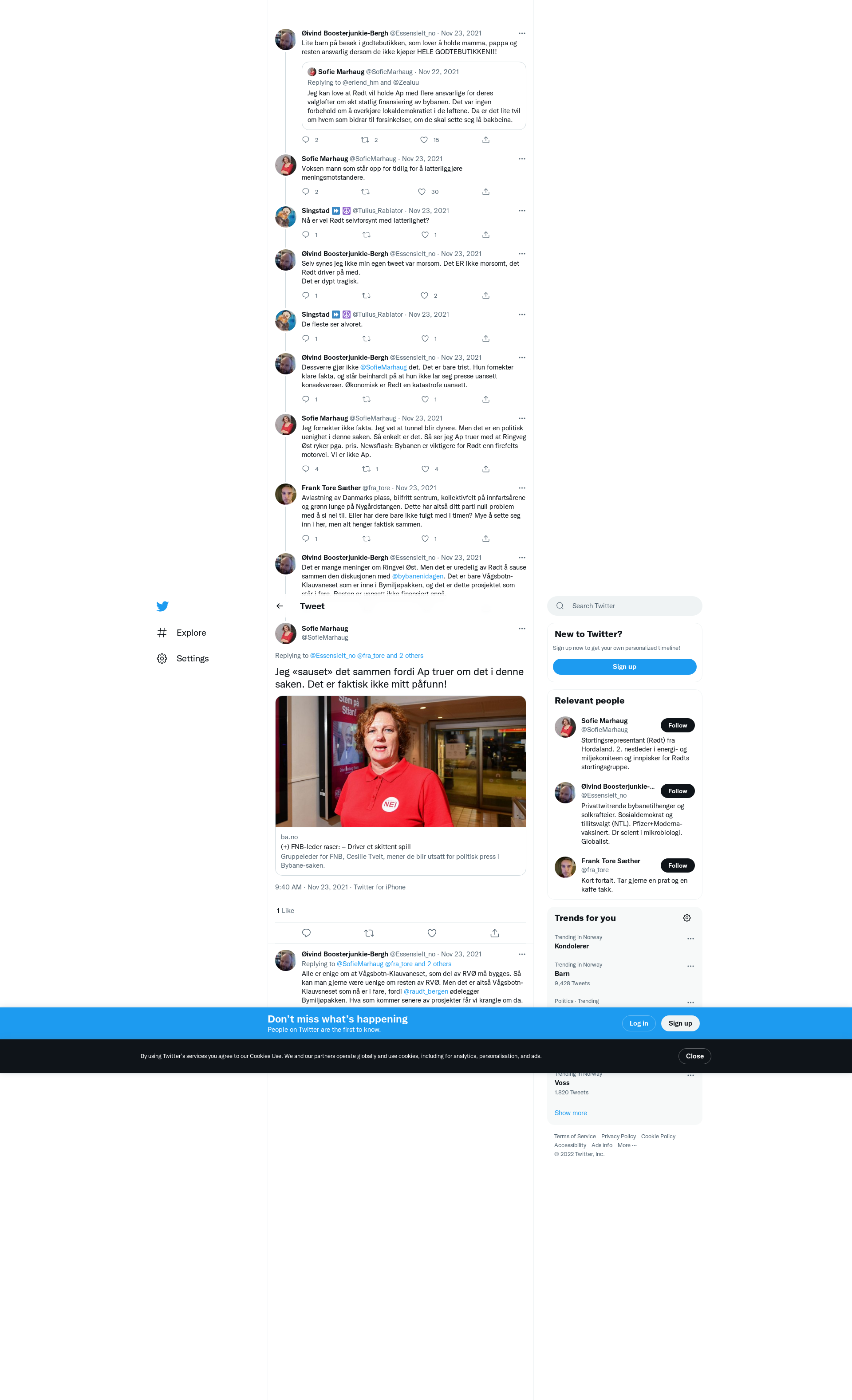Image resolution: width=852 pixels, height=1400 pixels.
Task: Click @SofieMarhaug mention in Dessverre gjør ikke tweet
Action: pos(383,367)
